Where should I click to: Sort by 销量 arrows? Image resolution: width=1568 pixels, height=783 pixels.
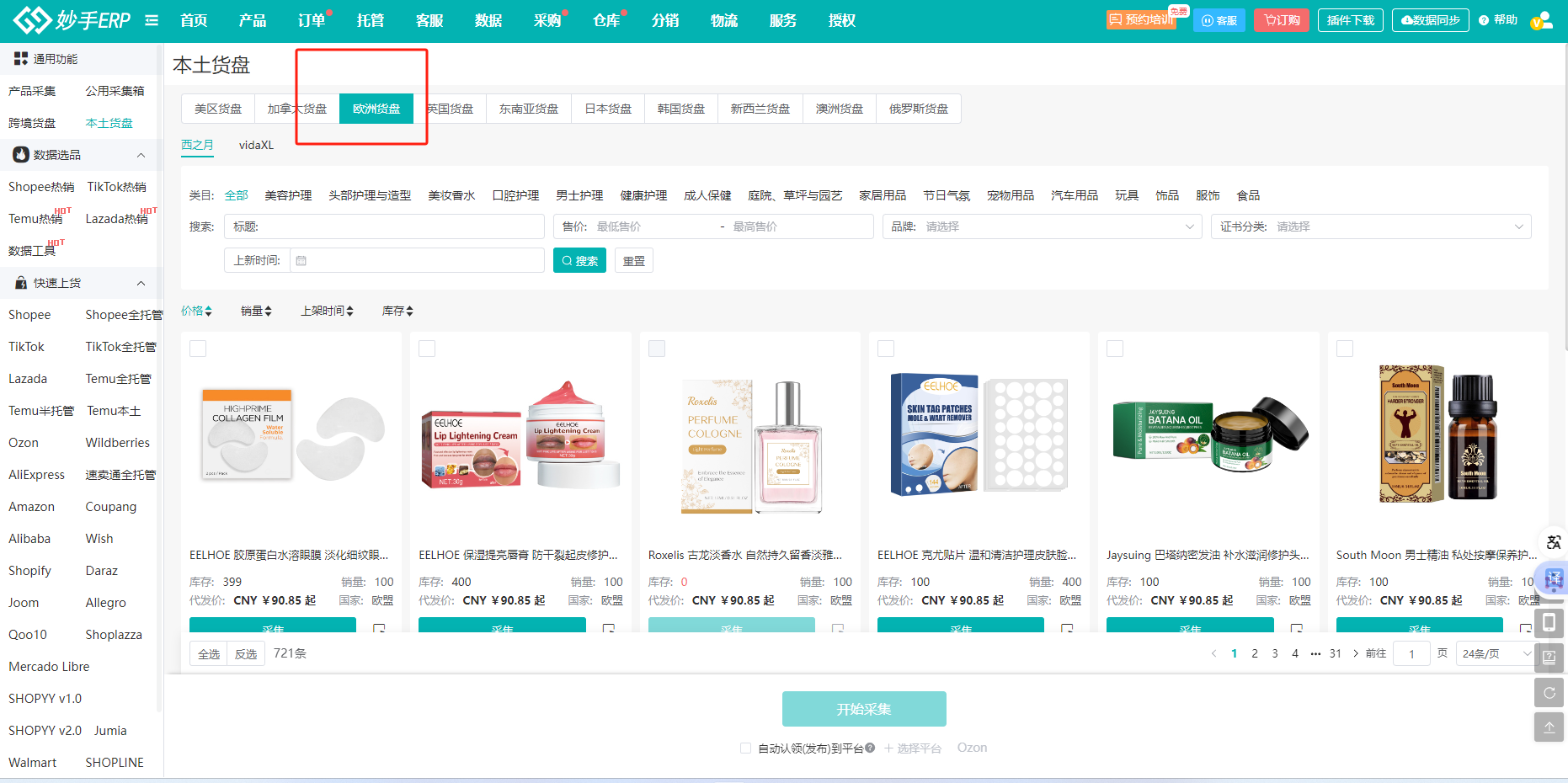click(x=268, y=312)
